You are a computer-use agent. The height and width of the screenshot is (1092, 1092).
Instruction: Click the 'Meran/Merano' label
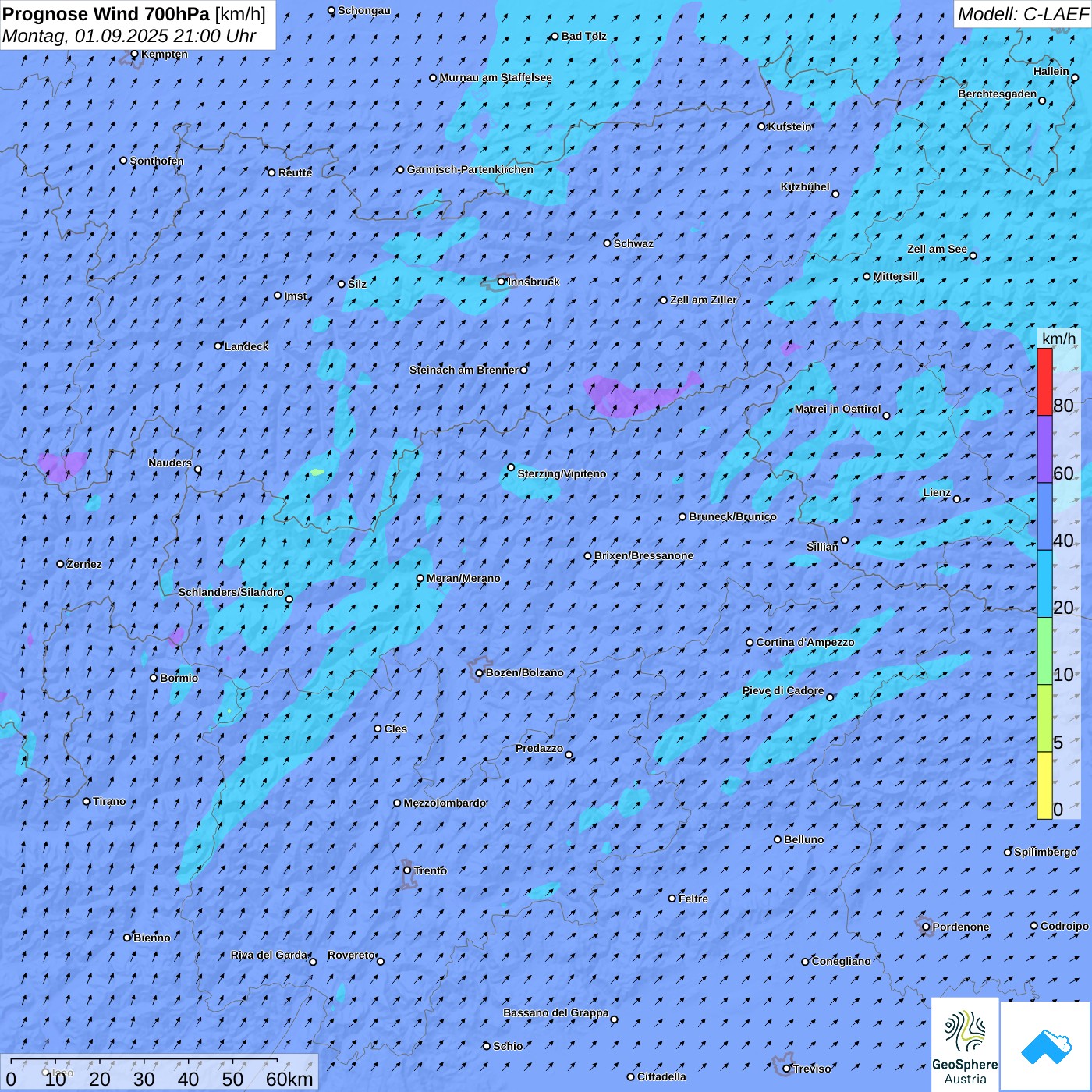coord(463,578)
